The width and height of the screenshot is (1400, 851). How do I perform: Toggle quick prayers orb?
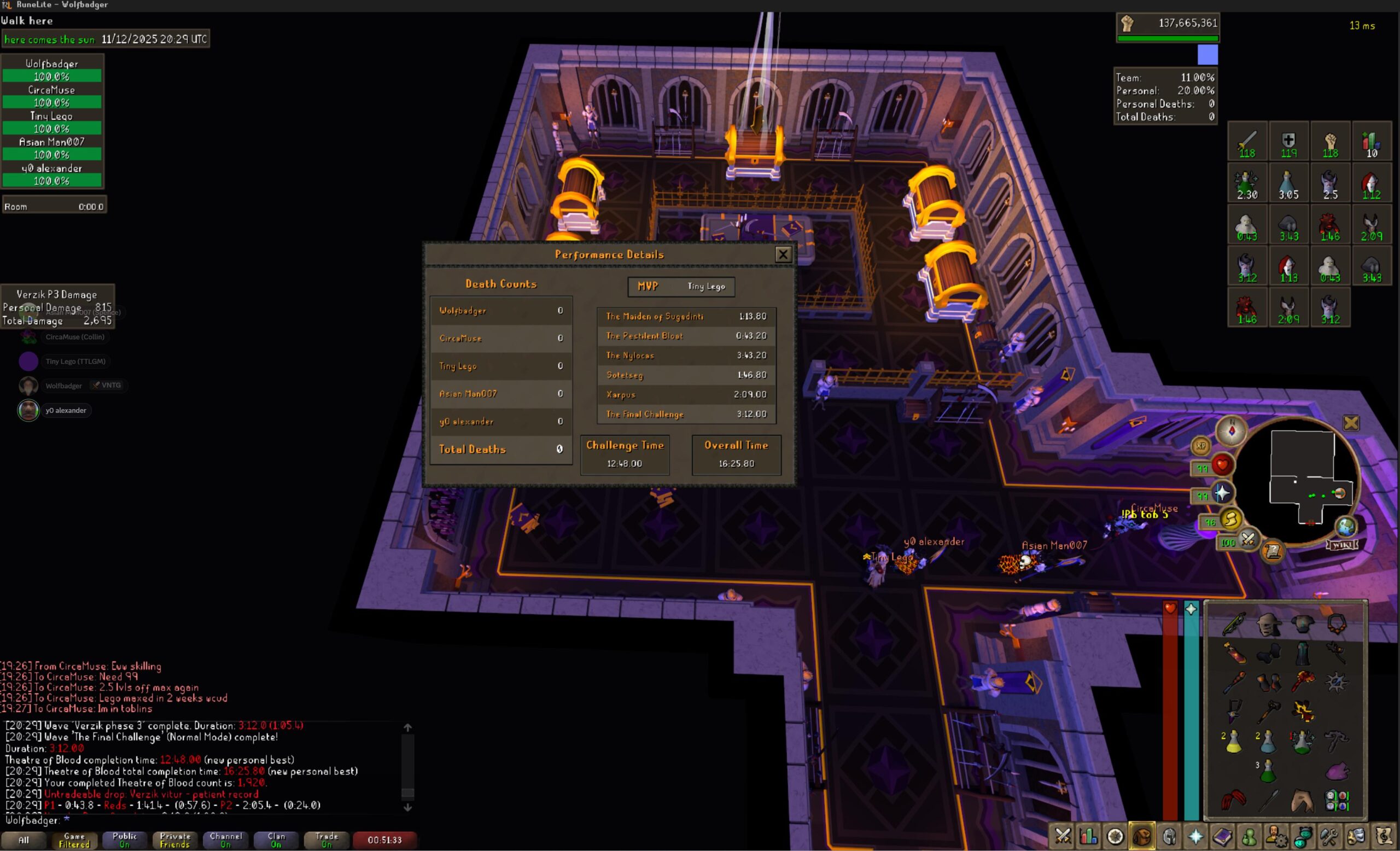[1222, 493]
